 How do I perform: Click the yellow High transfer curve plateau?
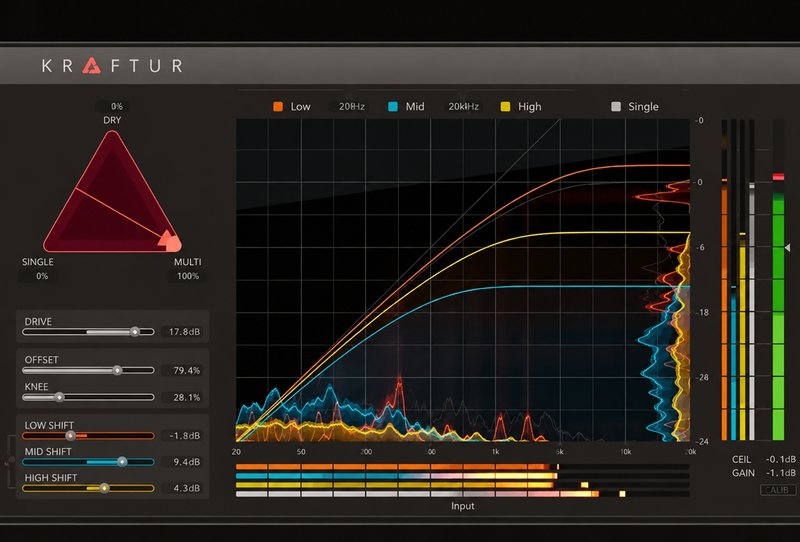tap(612, 233)
